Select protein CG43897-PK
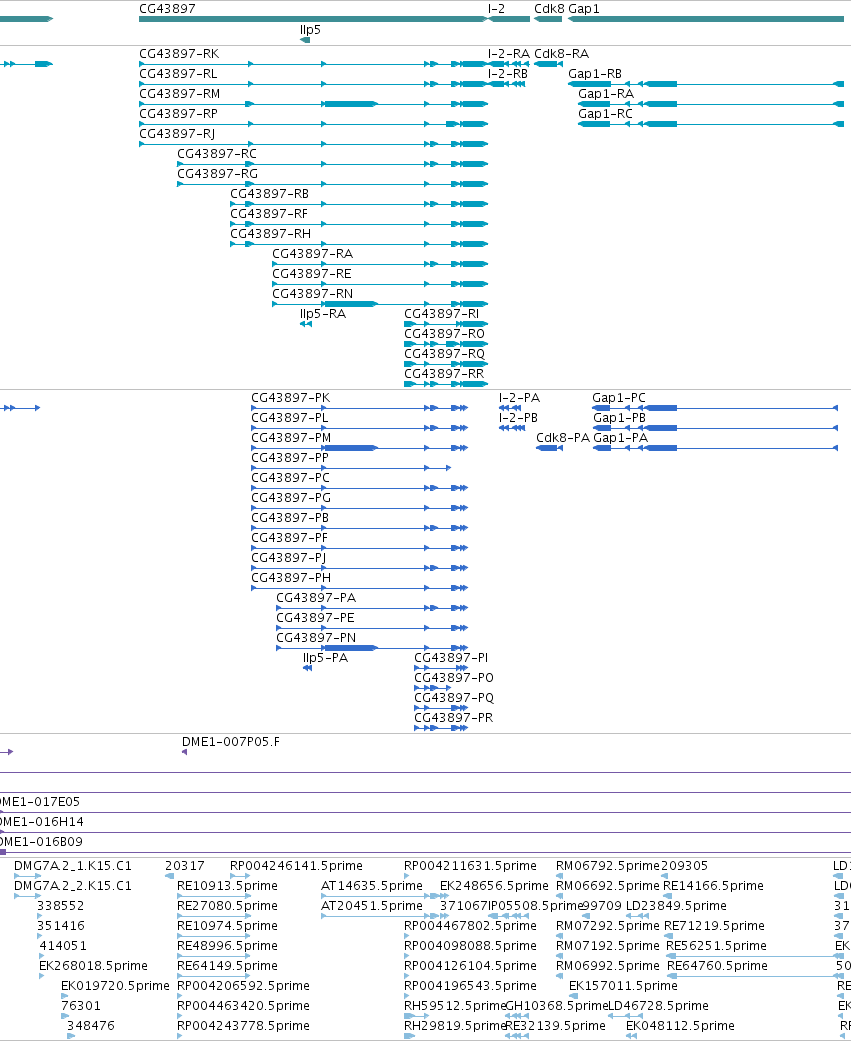This screenshot has height=1041, width=851. point(290,398)
